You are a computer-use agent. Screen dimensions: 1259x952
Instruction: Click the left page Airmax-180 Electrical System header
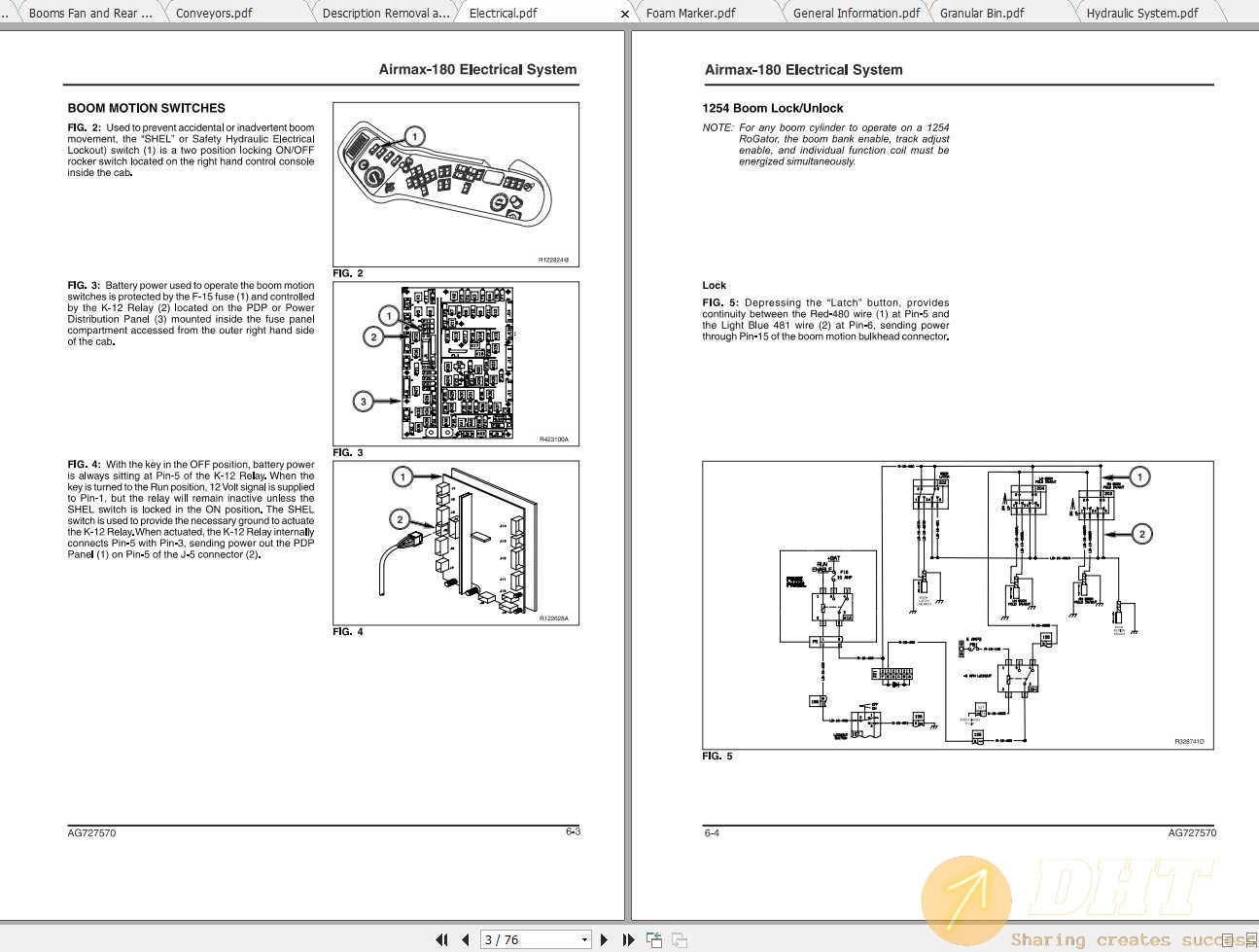click(477, 69)
